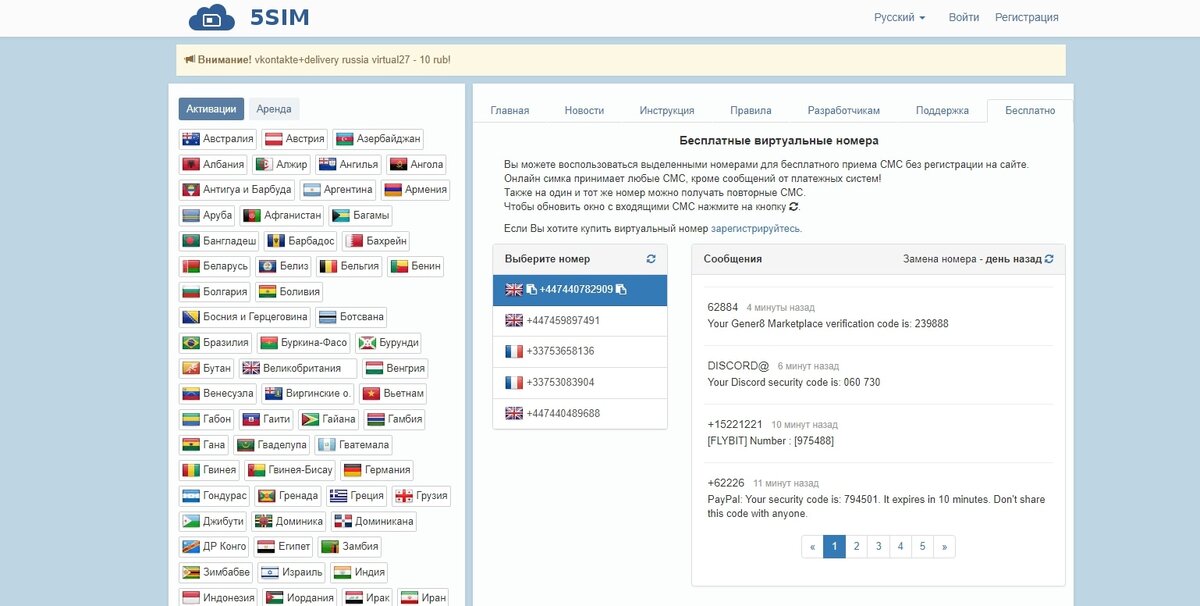Select Беларусь country button

[x=216, y=266]
